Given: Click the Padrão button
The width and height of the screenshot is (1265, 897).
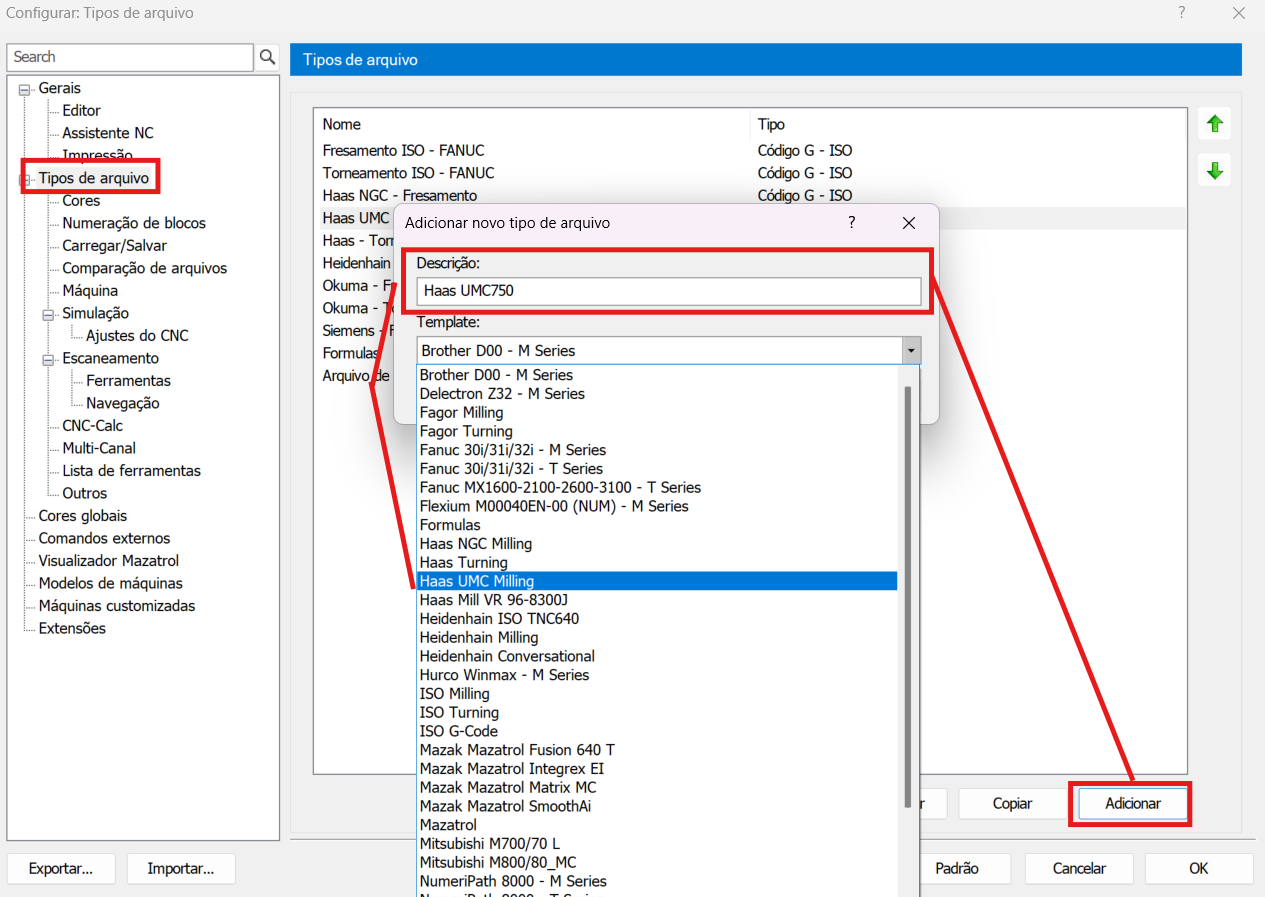Looking at the screenshot, I should tap(957, 869).
